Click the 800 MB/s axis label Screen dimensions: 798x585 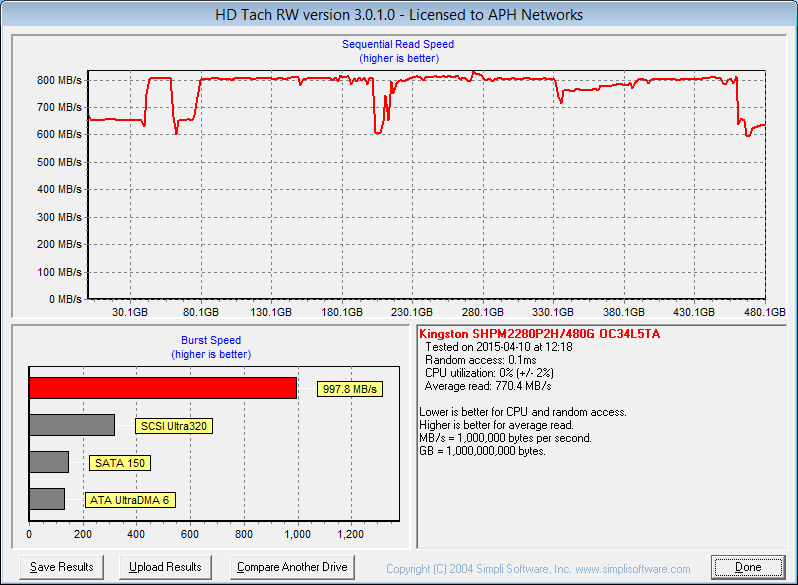click(59, 79)
